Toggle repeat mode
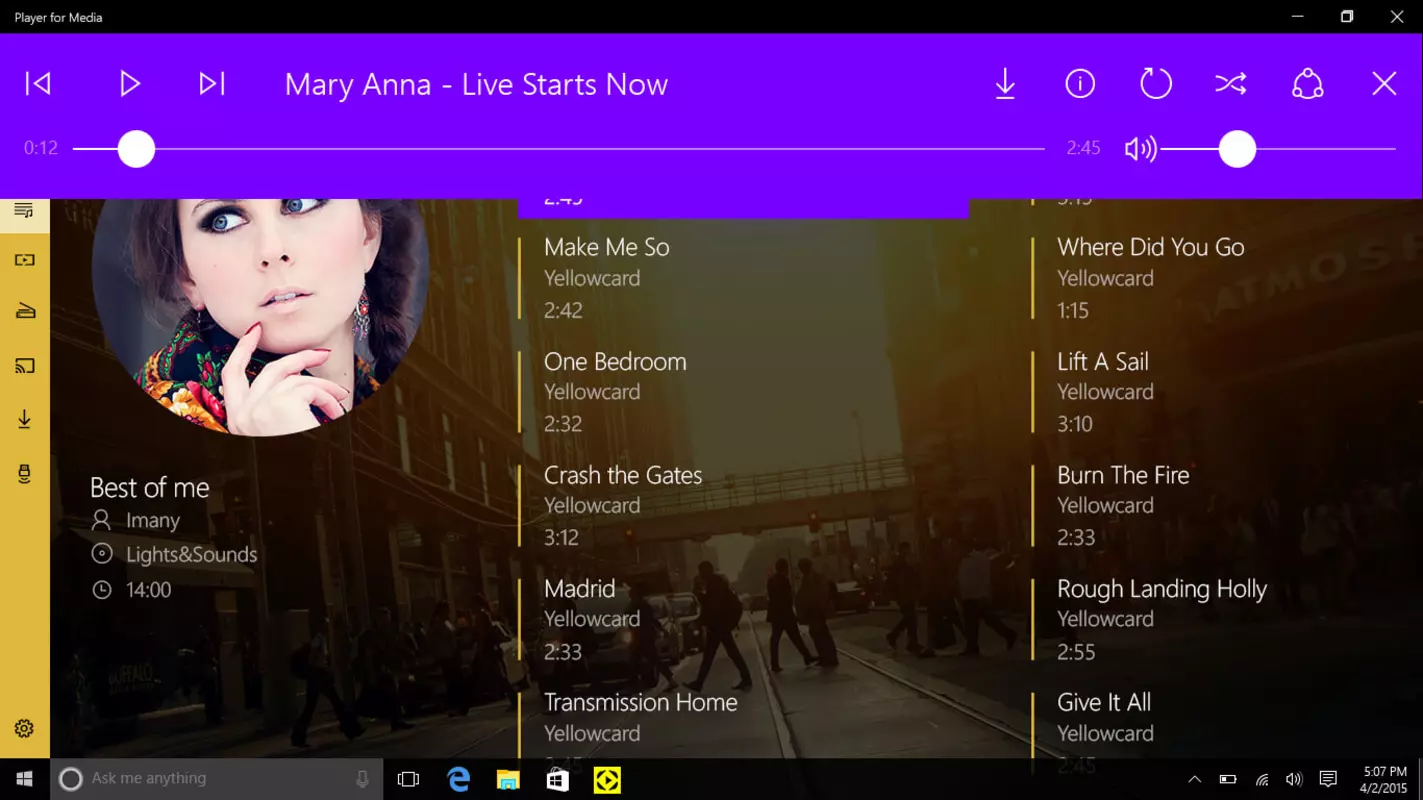 point(1156,84)
